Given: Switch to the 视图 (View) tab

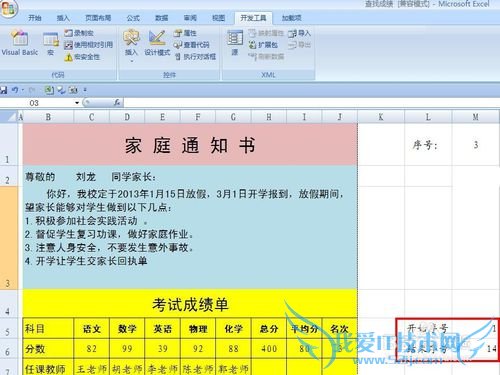Looking at the screenshot, I should click(219, 18).
